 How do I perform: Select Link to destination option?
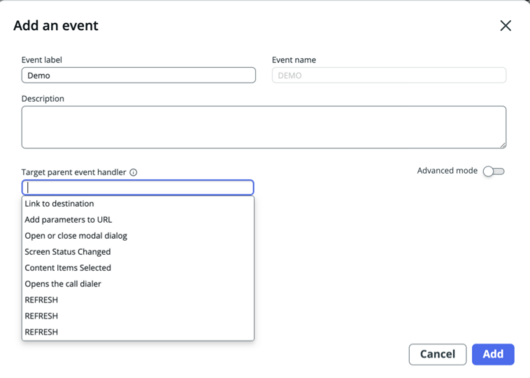tap(138, 204)
